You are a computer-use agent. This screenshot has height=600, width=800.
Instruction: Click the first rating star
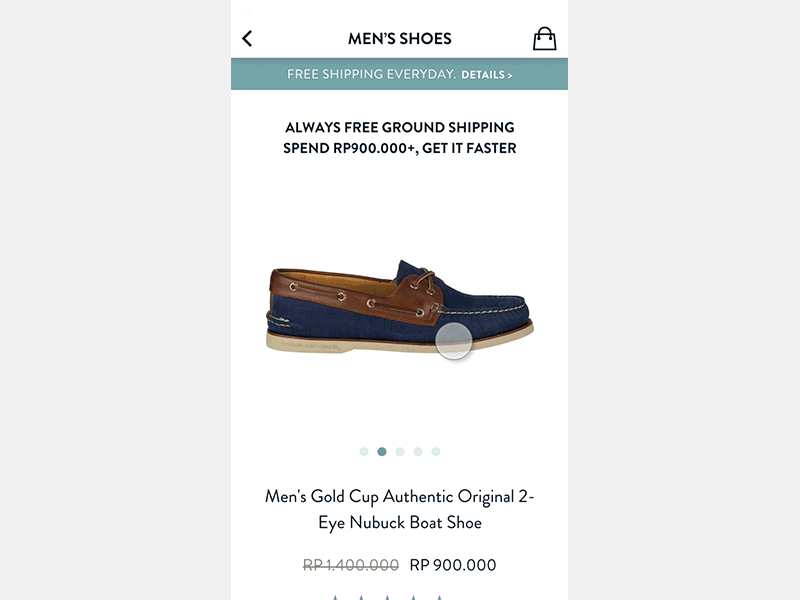[x=336, y=597]
